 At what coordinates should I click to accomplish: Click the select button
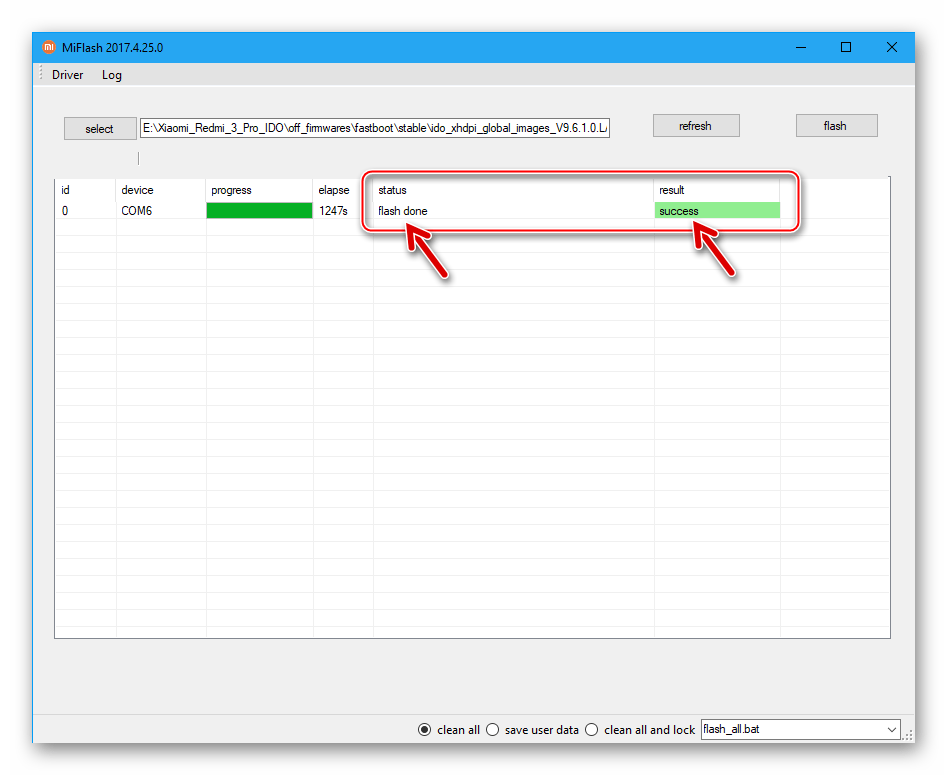[x=100, y=129]
